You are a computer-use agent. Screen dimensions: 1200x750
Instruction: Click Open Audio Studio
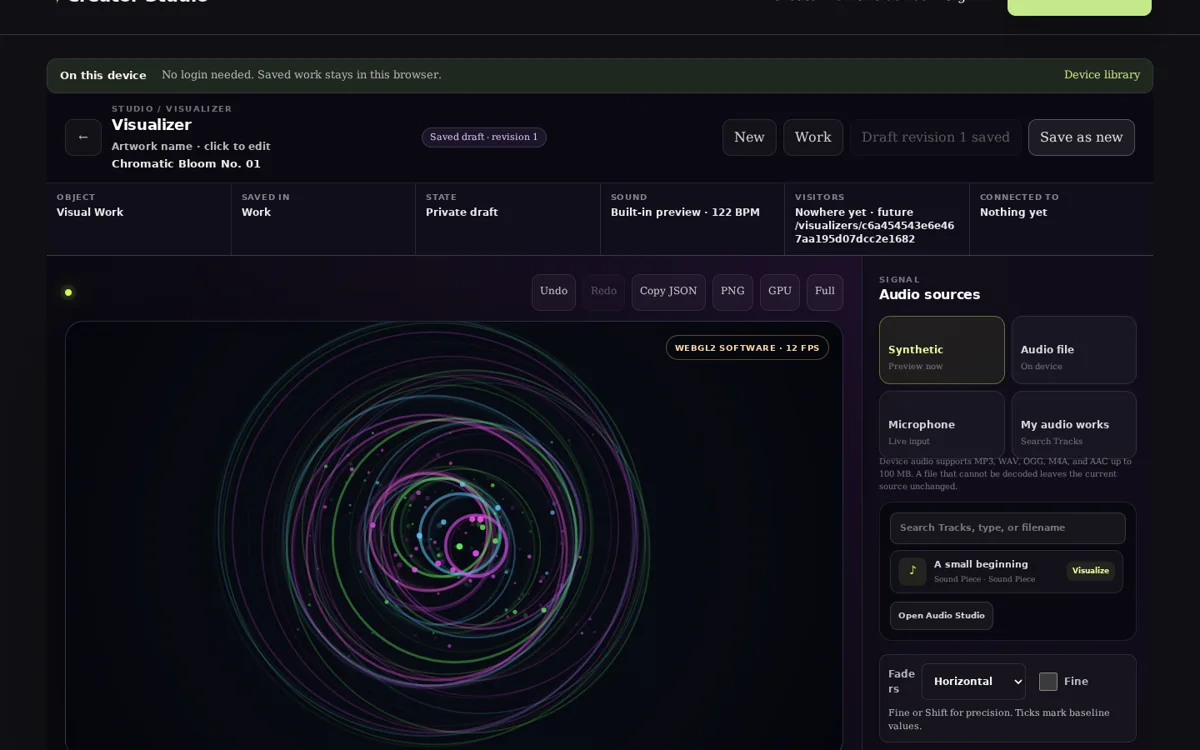941,616
